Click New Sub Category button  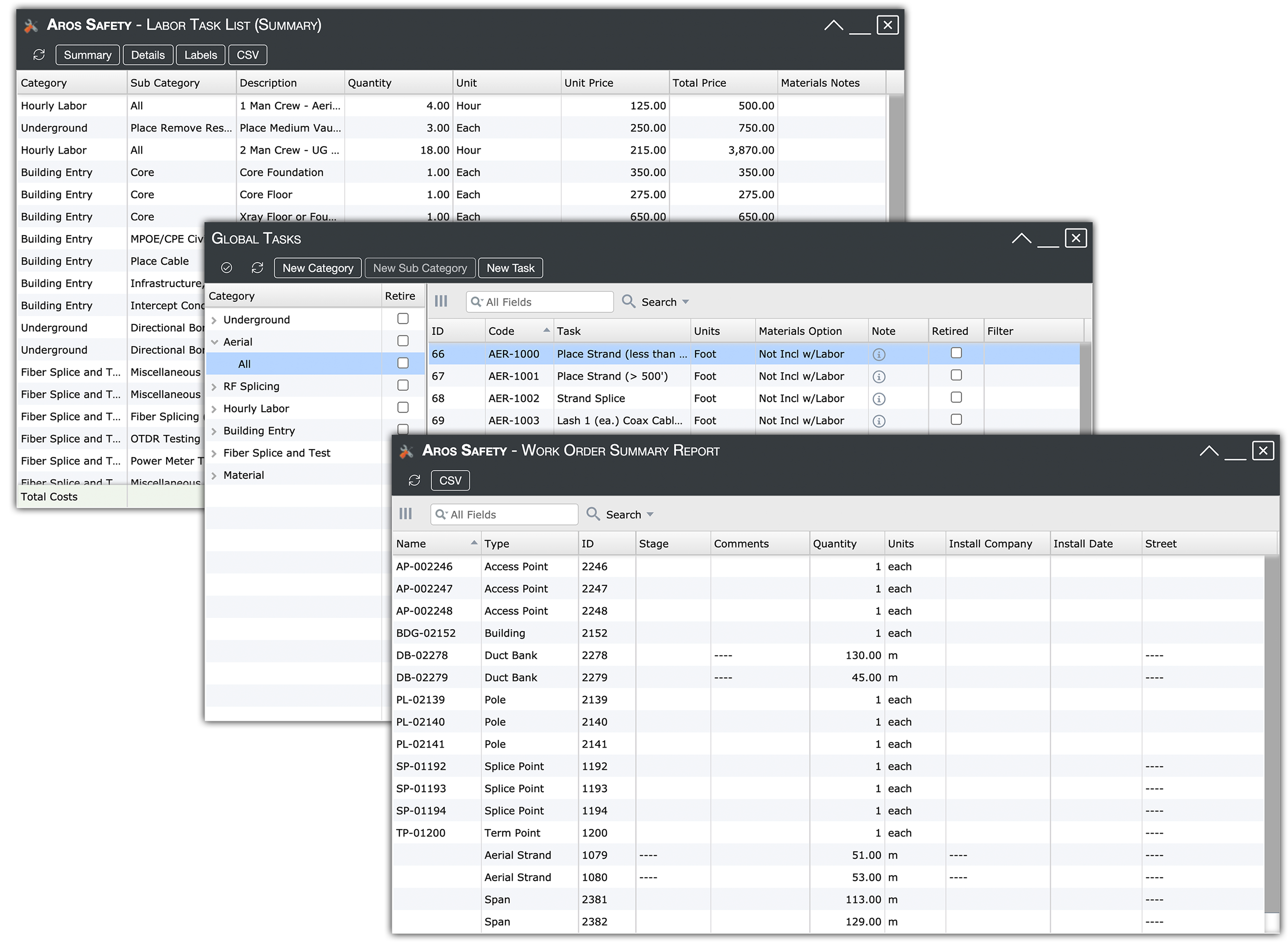(420, 268)
